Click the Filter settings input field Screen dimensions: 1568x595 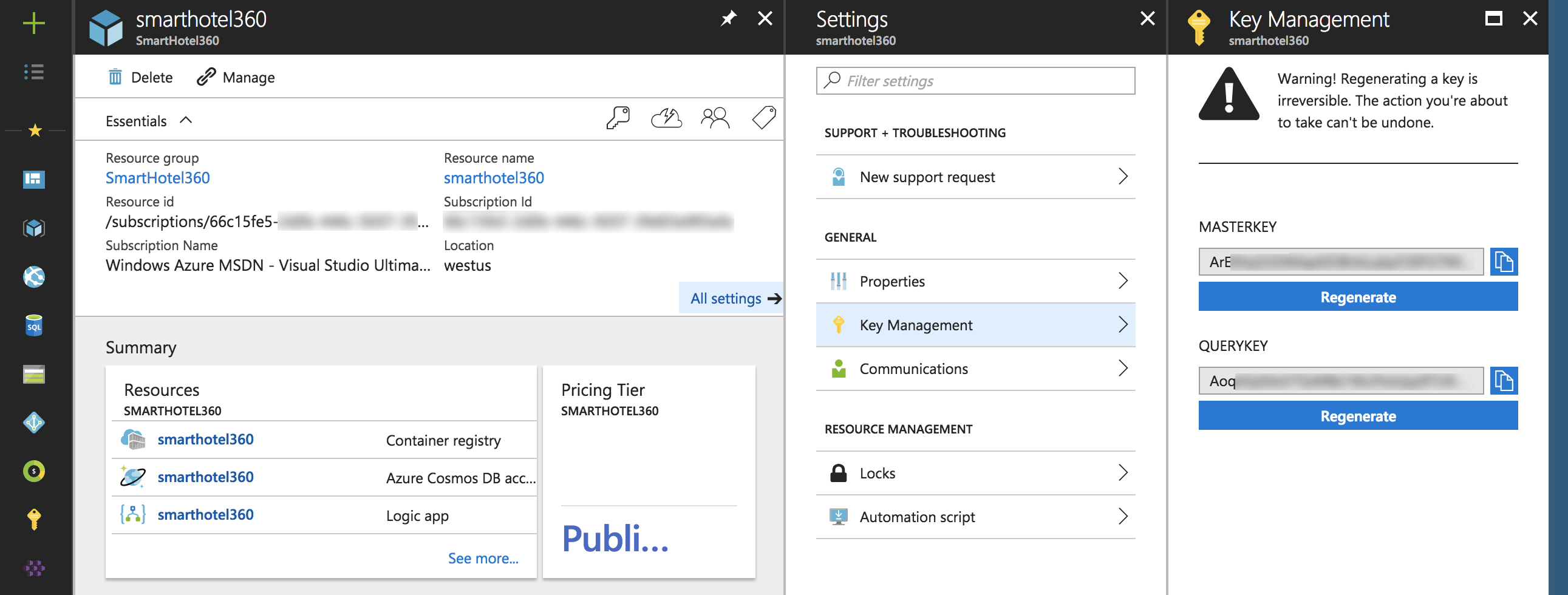(x=975, y=81)
